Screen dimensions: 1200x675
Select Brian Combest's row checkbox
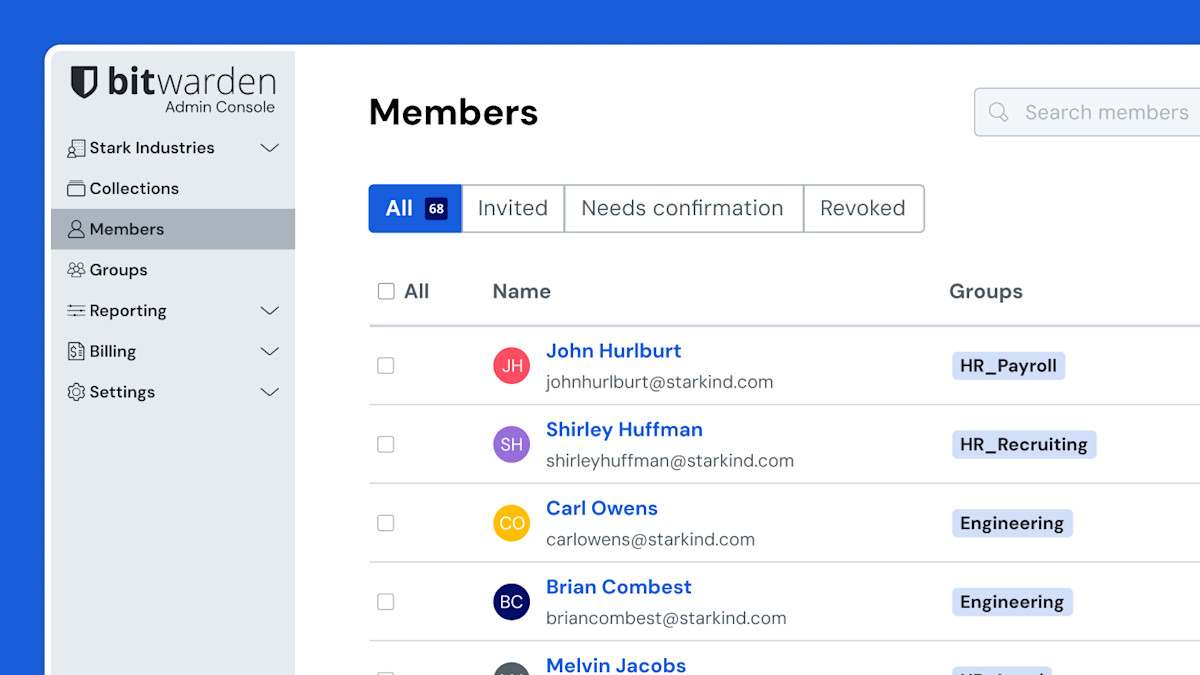point(386,602)
